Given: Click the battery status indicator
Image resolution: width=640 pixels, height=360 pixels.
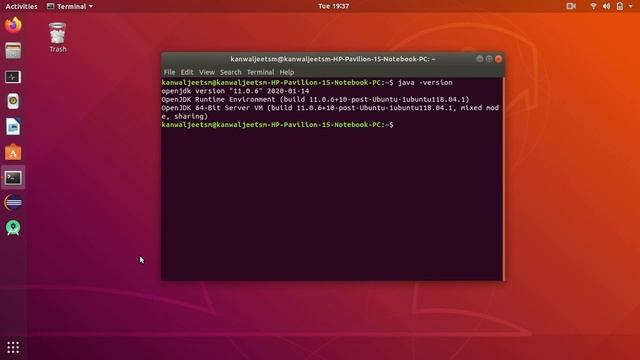Looking at the screenshot, I should 620,6.
